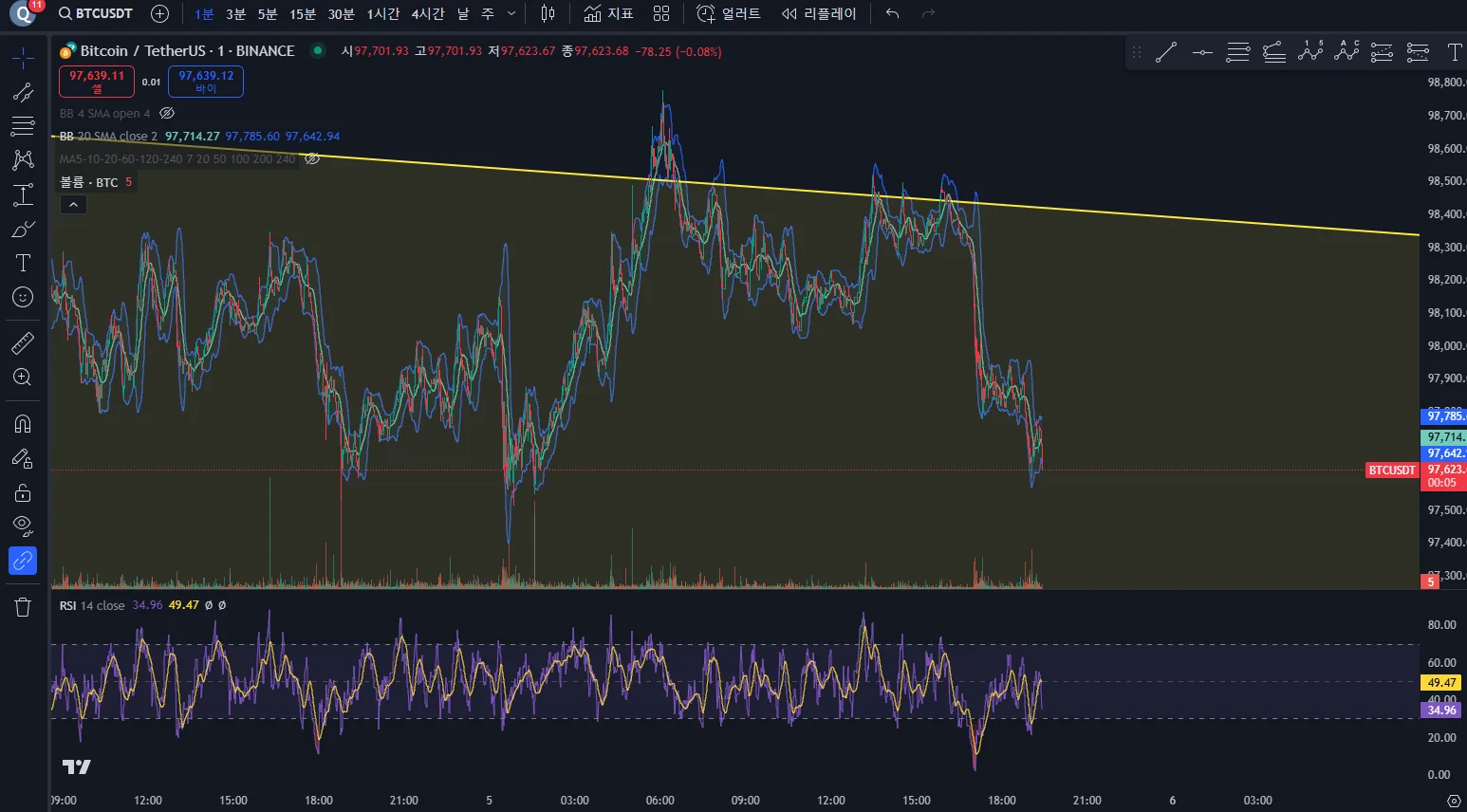The height and width of the screenshot is (812, 1467).
Task: Select the trend line drawing tool
Action: [23, 92]
